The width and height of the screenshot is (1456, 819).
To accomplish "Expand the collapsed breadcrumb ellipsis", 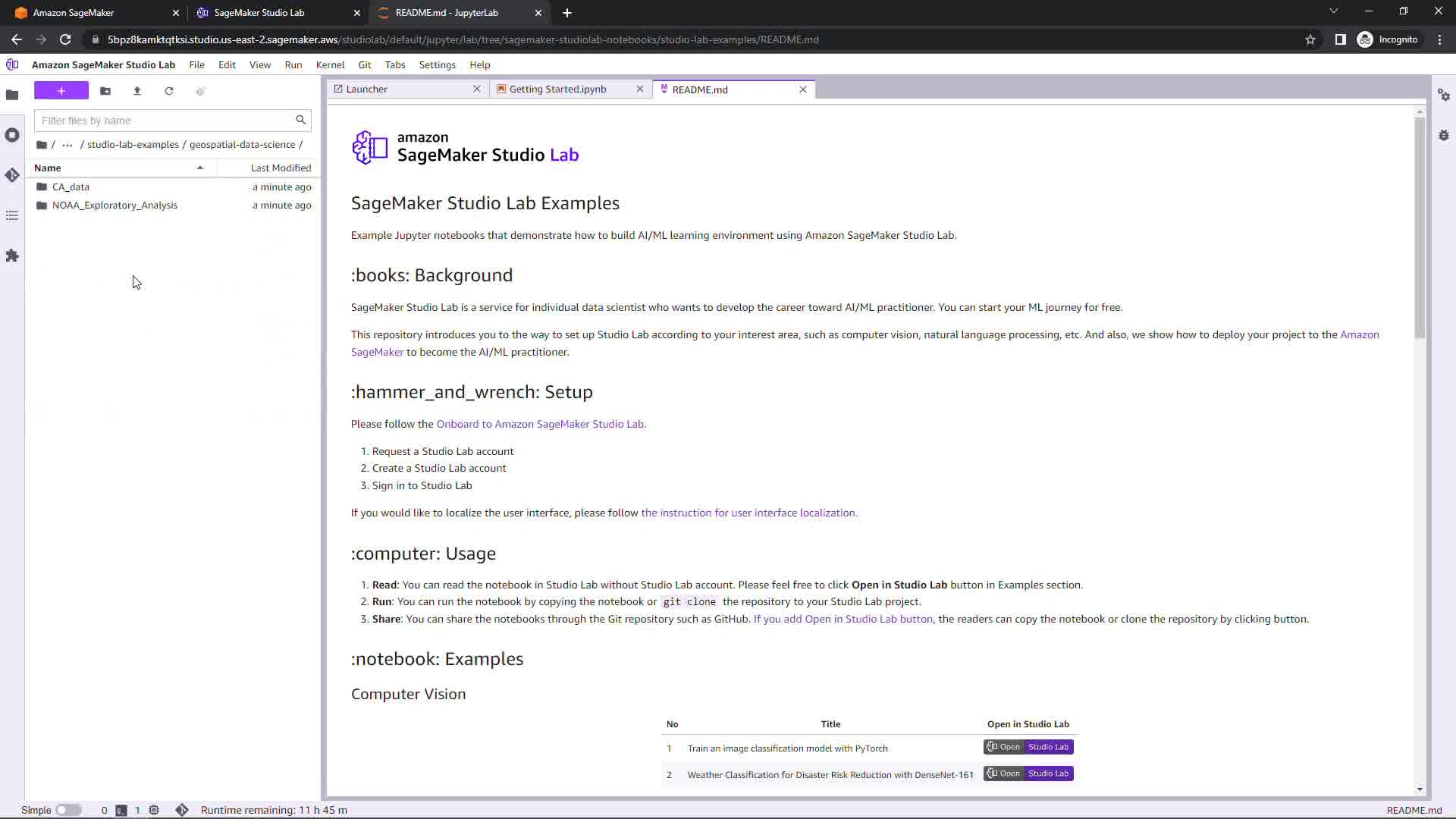I will tap(67, 145).
